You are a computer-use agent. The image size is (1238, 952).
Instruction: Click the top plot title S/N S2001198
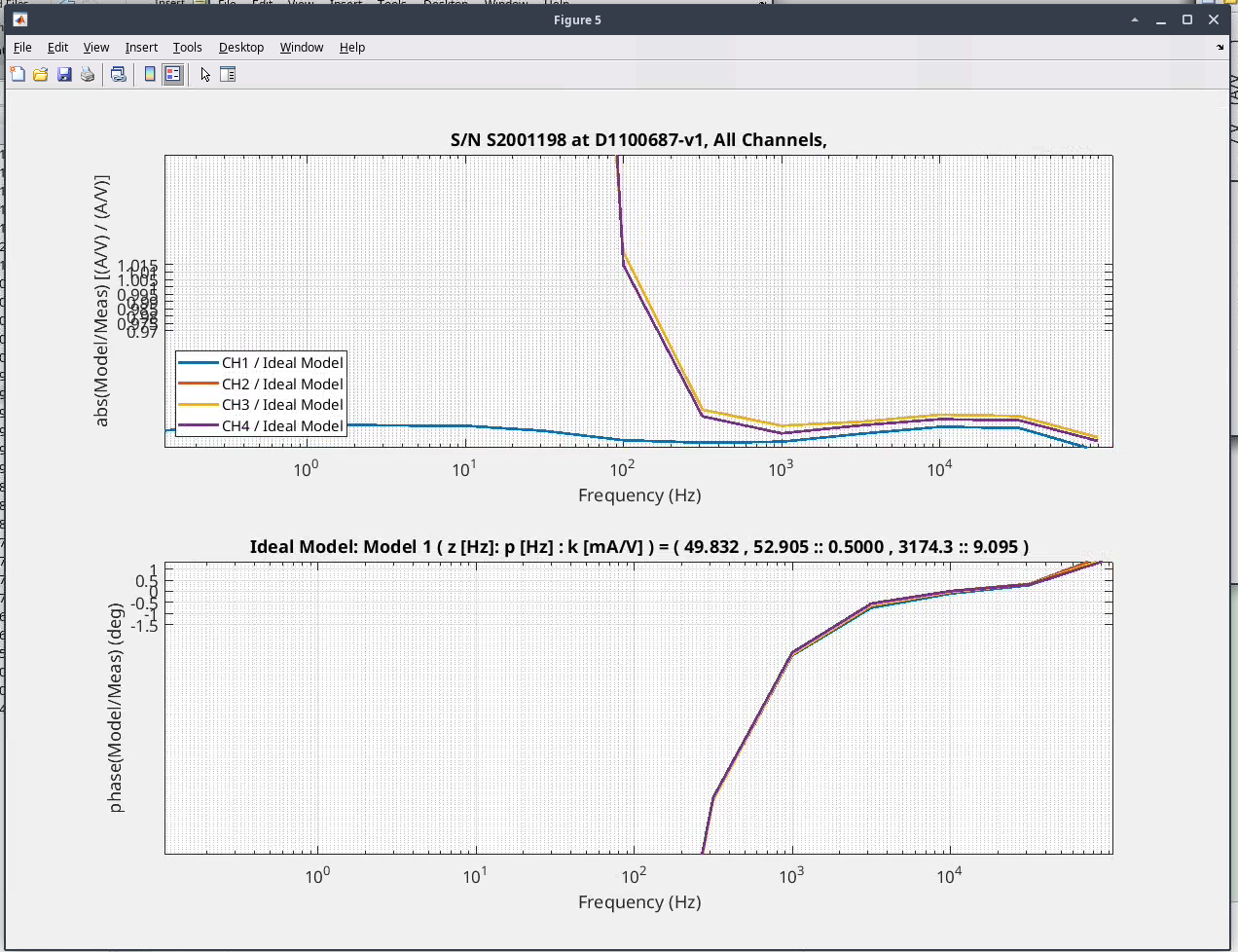click(638, 140)
